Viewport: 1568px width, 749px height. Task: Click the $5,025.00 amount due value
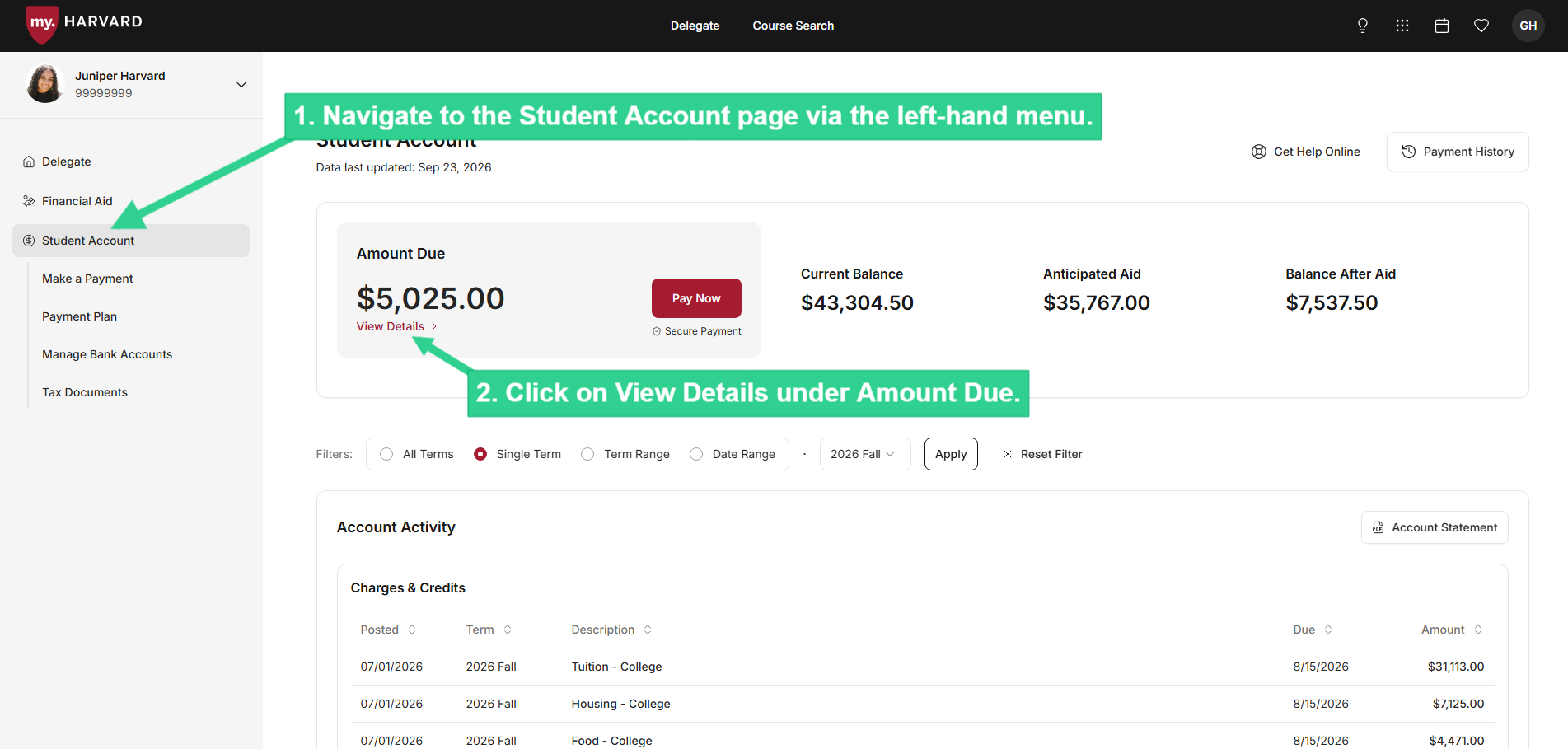pyautogui.click(x=430, y=298)
